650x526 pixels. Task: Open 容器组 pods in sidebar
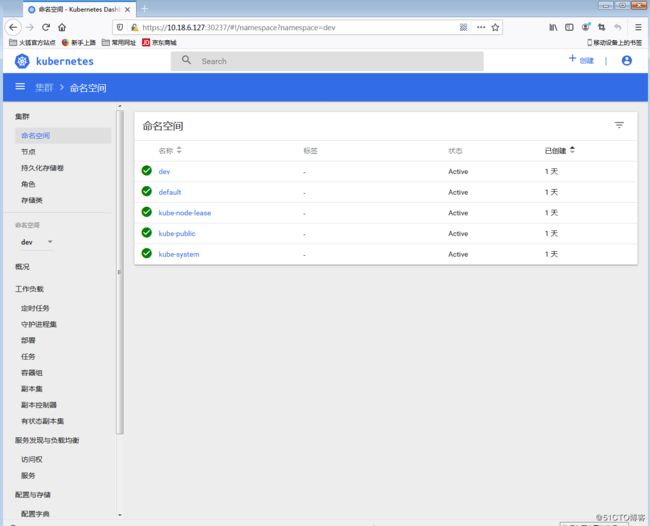32,373
